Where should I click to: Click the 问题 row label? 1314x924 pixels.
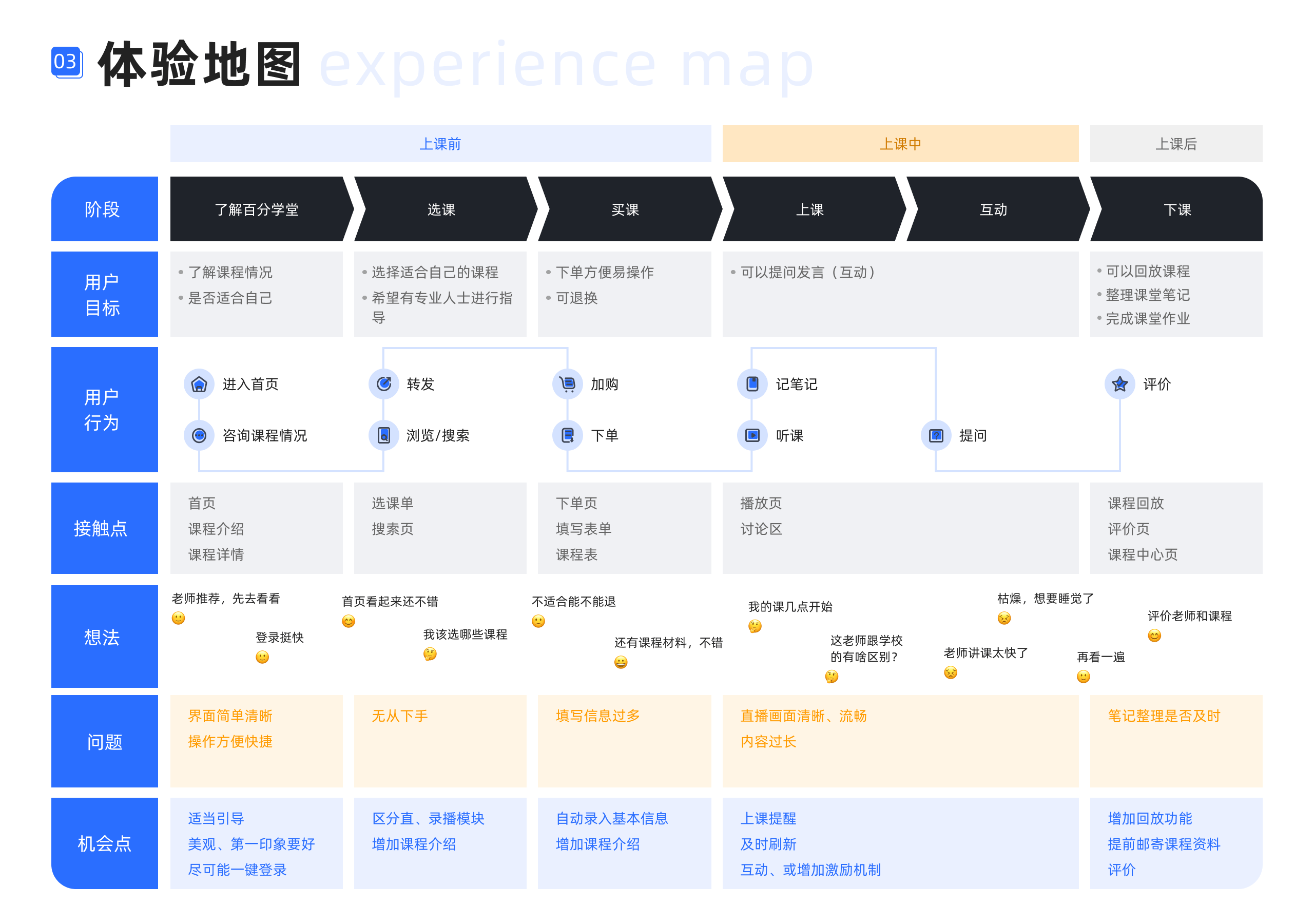[x=105, y=741]
